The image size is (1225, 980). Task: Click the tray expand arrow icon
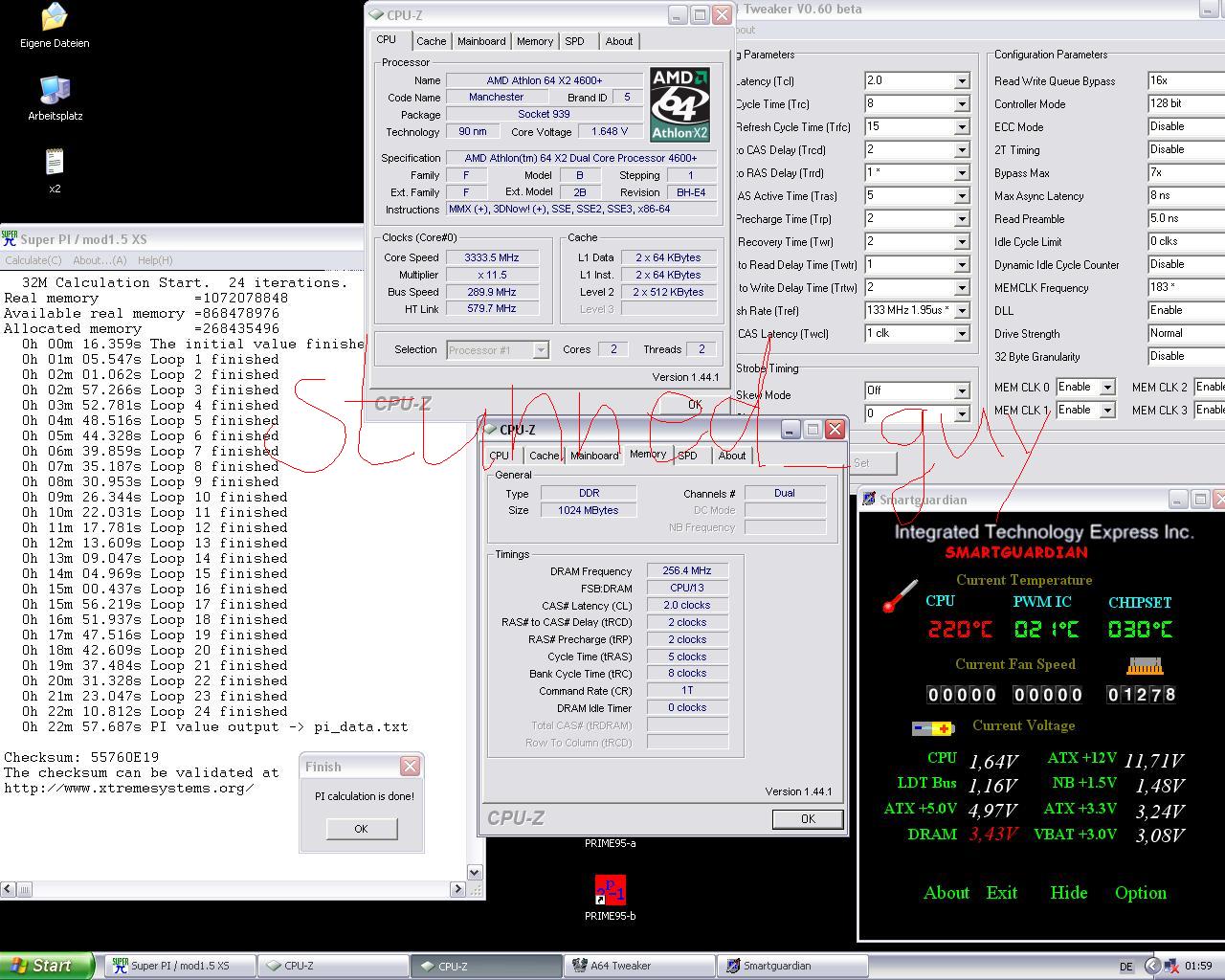1152,966
